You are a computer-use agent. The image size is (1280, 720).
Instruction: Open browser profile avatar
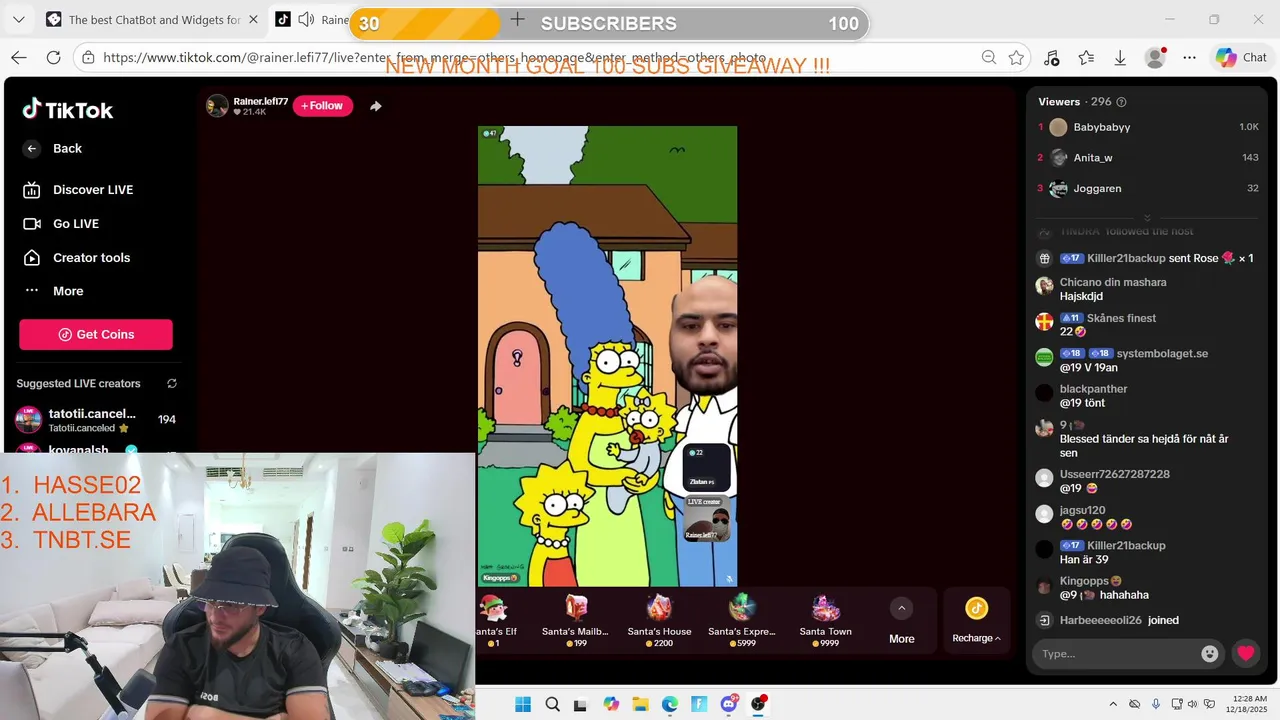1155,58
